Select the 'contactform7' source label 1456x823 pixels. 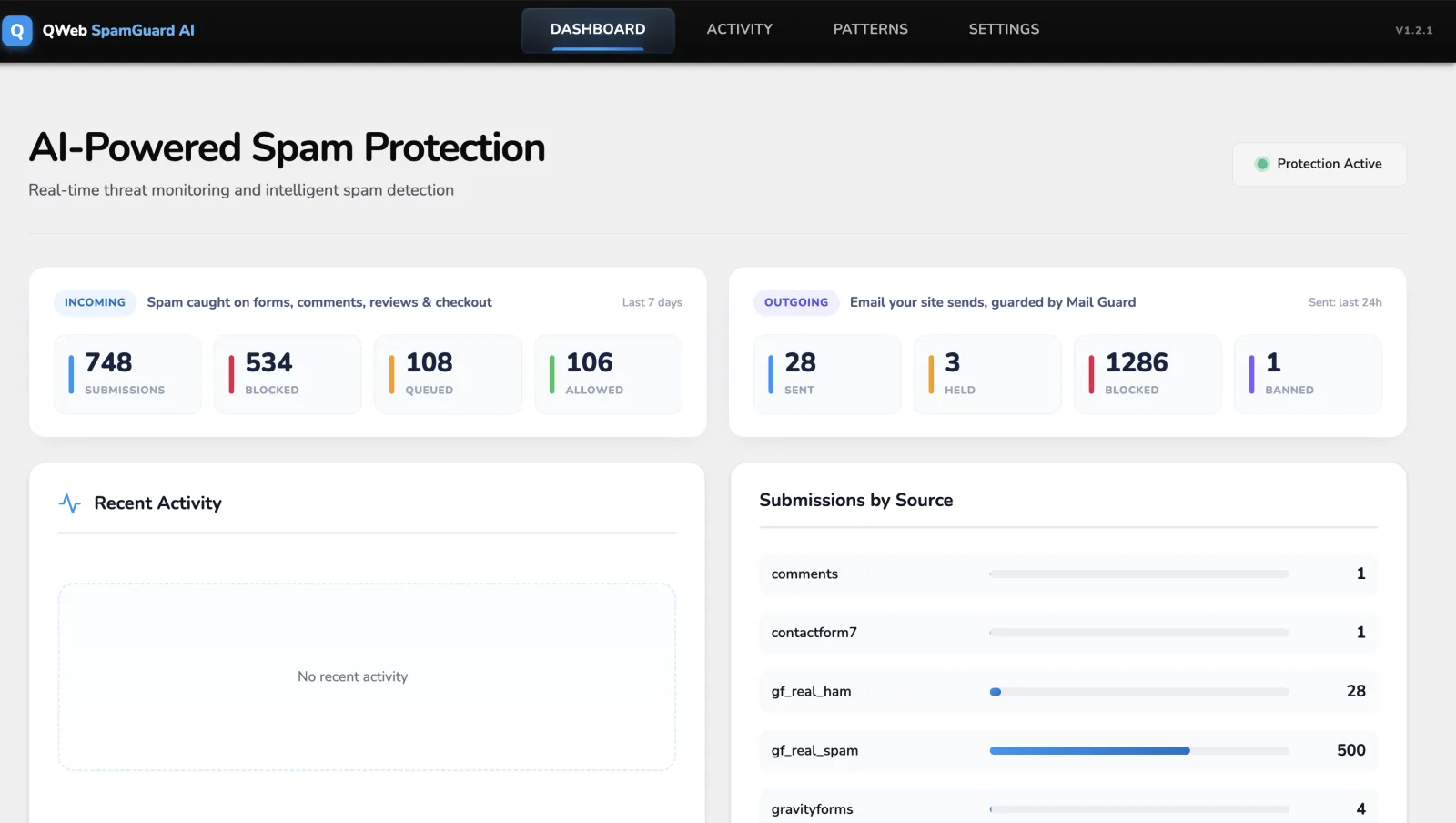click(814, 633)
